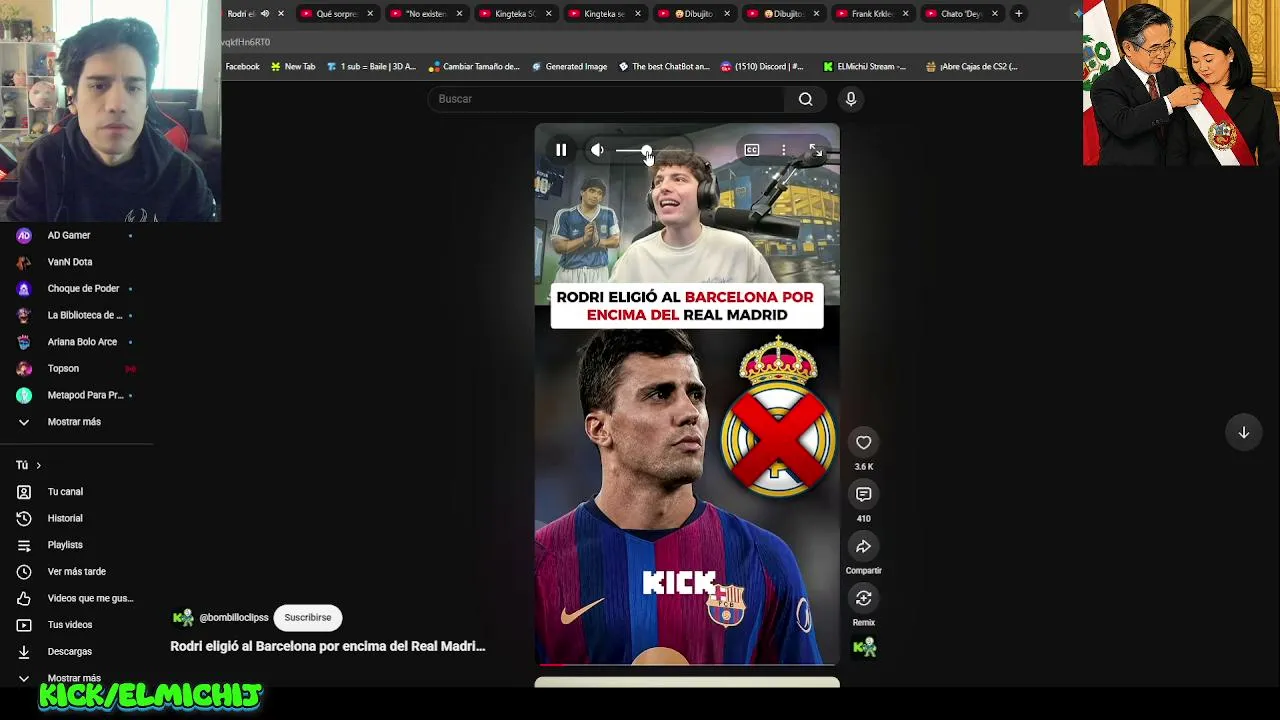Click the YouTube search field
This screenshot has height=720, width=1280.
click(x=608, y=99)
